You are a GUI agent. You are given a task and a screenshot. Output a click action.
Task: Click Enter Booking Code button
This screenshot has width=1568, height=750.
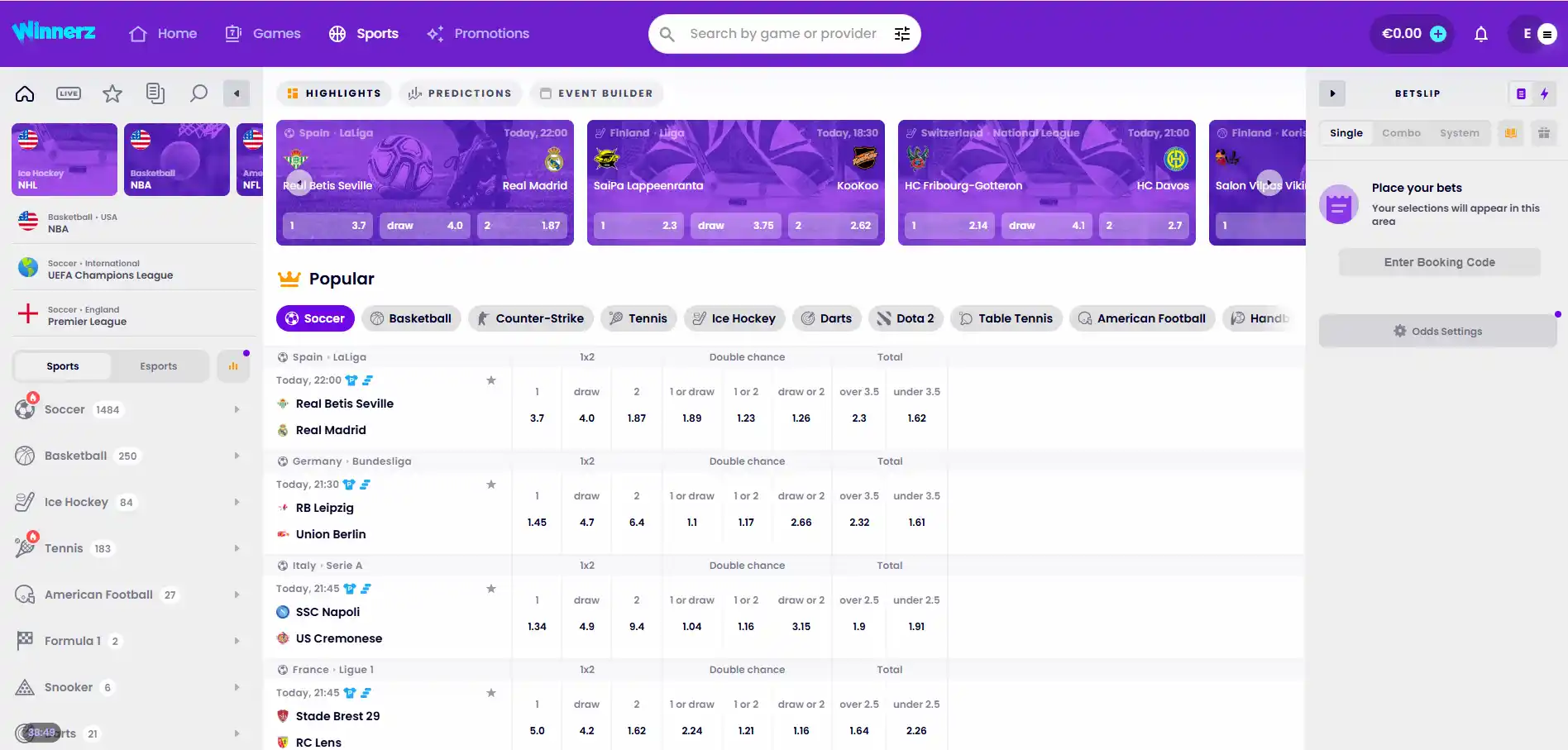1439,262
